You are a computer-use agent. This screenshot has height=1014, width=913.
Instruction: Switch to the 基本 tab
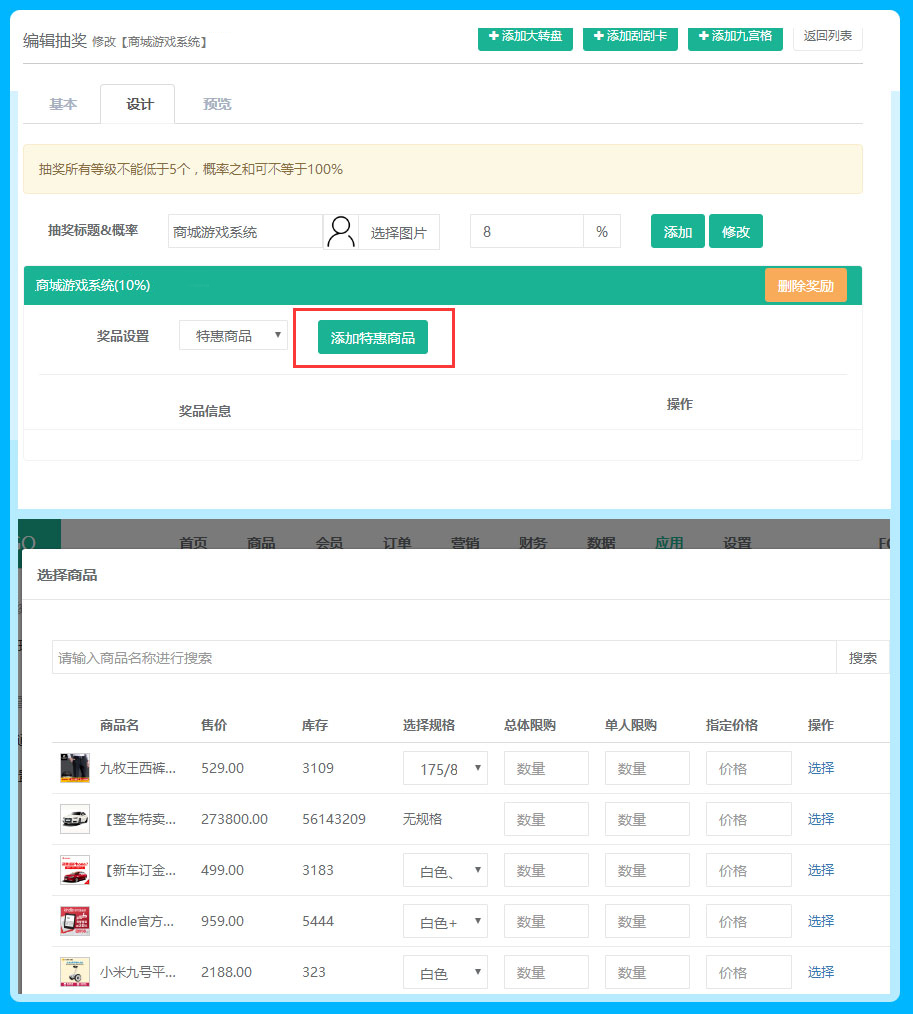[x=63, y=104]
